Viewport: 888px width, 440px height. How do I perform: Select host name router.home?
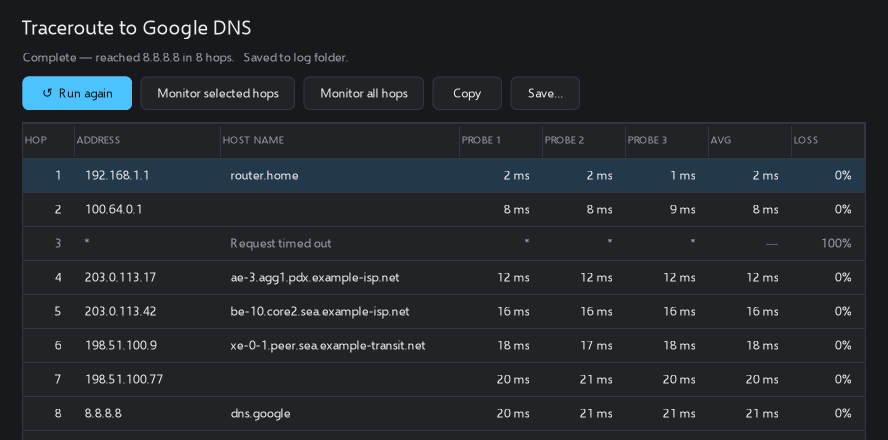click(264, 176)
